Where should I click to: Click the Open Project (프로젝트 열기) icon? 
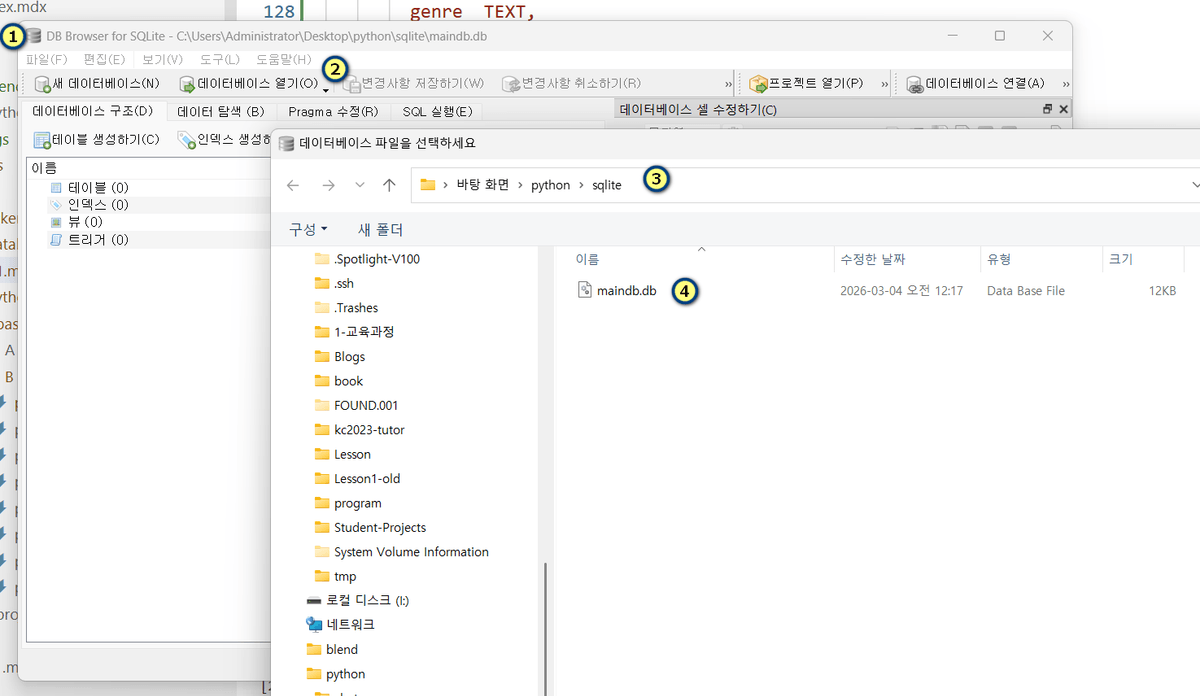pyautogui.click(x=758, y=84)
